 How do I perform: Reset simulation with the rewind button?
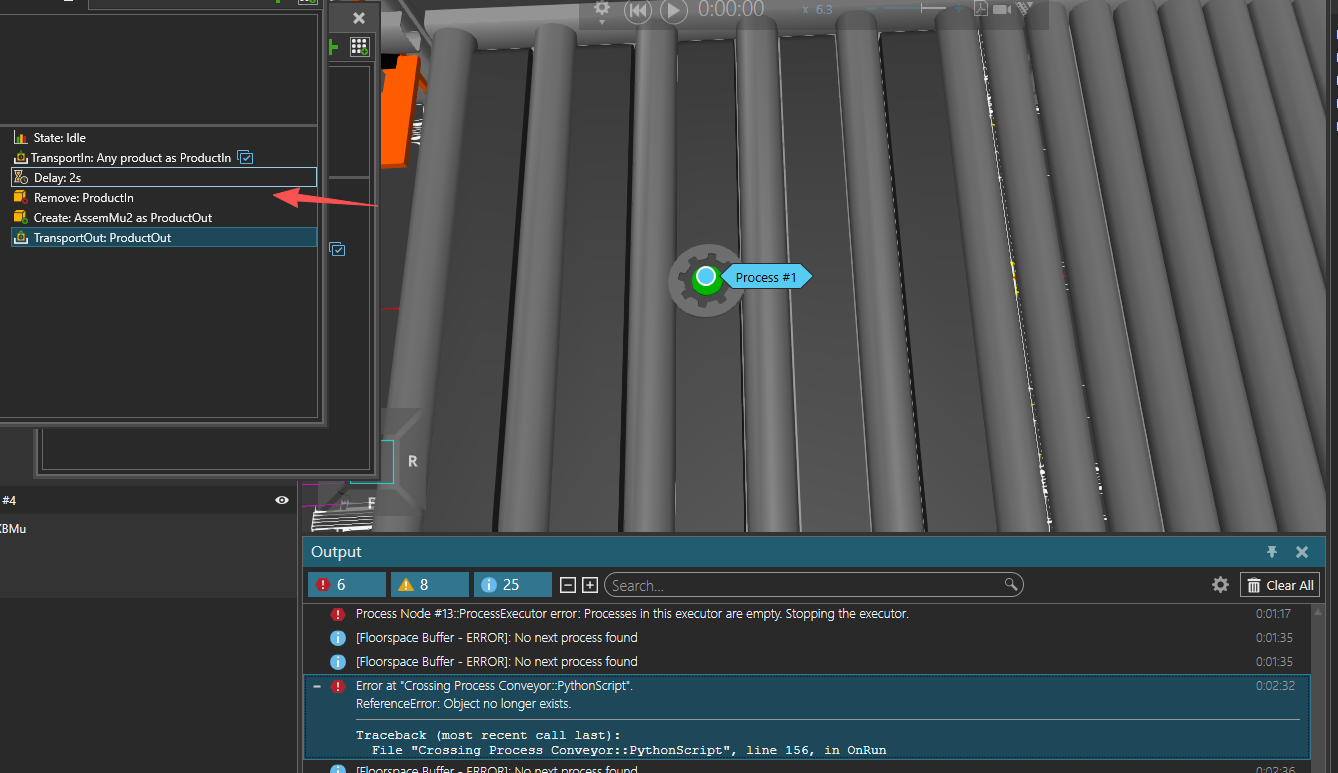pos(638,11)
